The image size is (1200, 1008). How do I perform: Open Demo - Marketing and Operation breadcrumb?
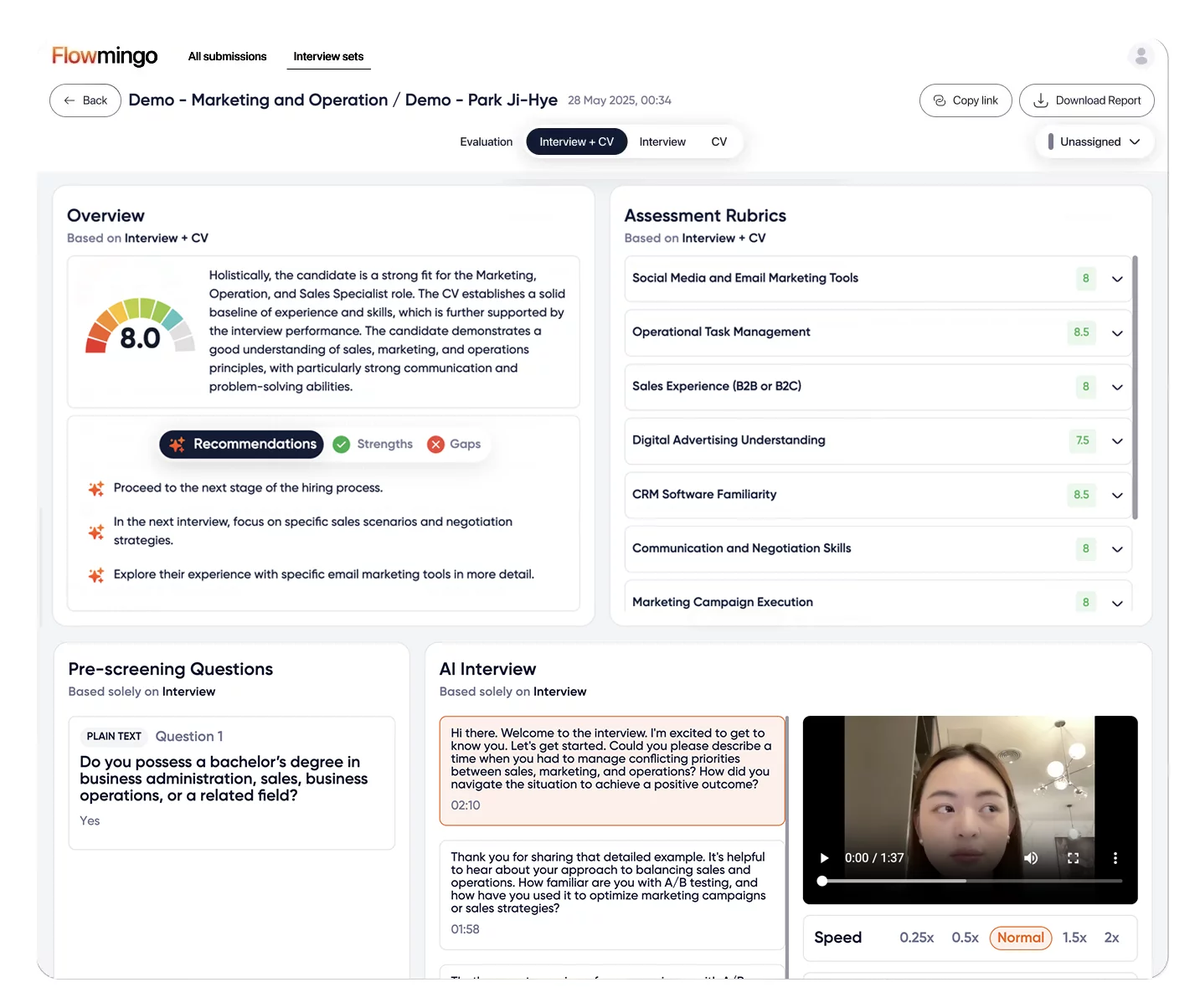(x=258, y=100)
